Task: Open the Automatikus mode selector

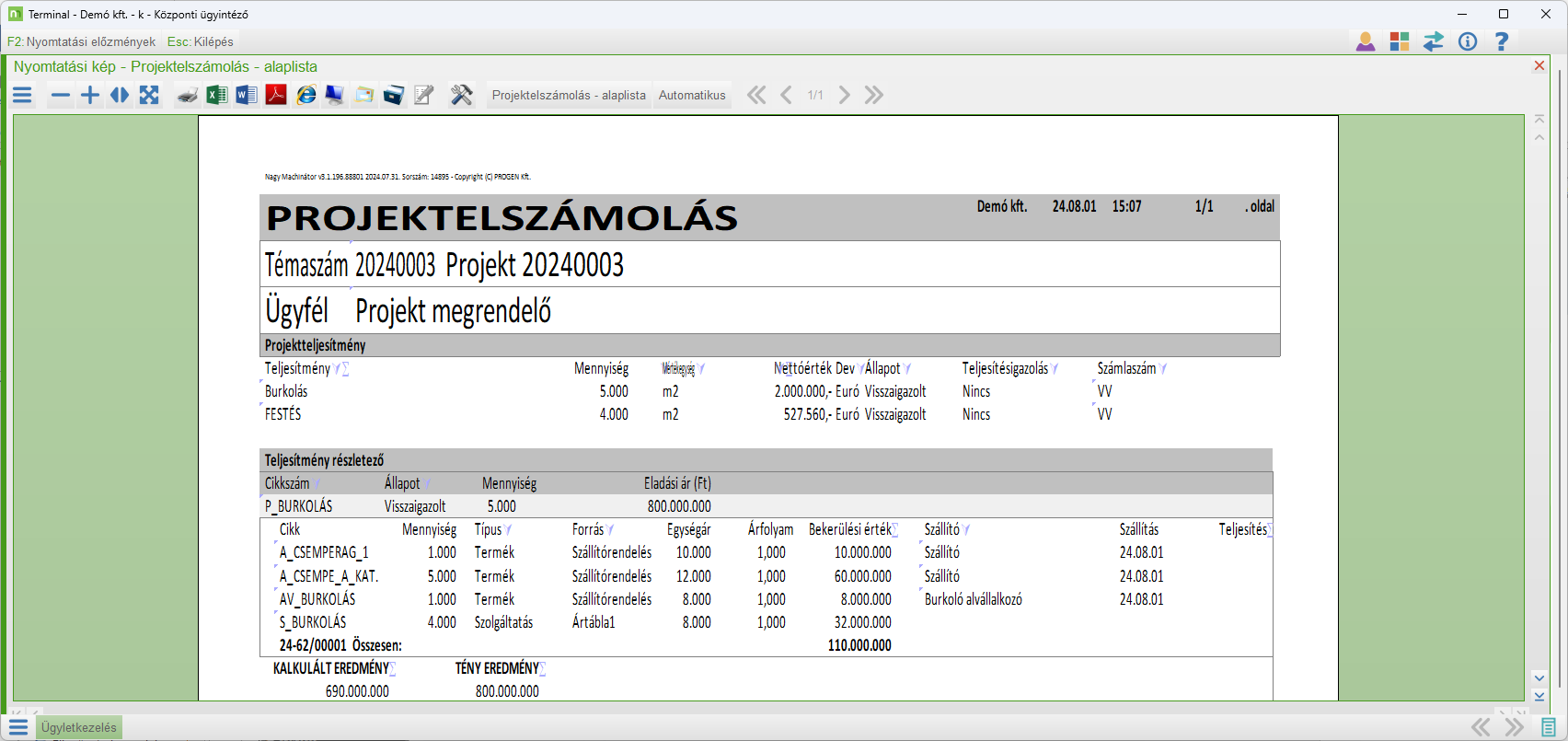Action: (x=692, y=95)
